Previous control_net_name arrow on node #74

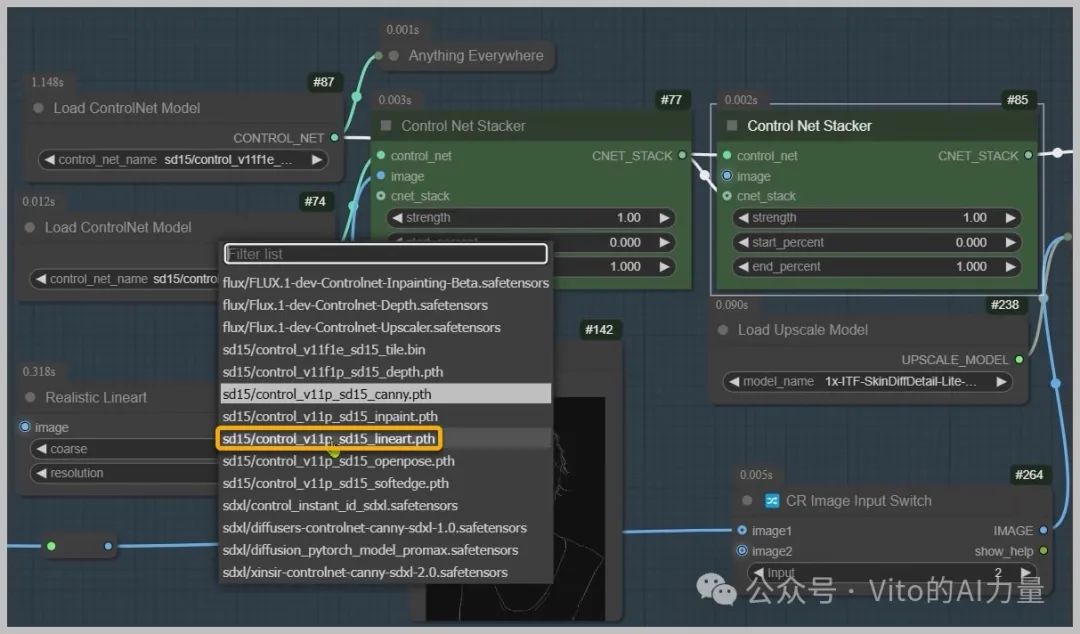[x=41, y=279]
